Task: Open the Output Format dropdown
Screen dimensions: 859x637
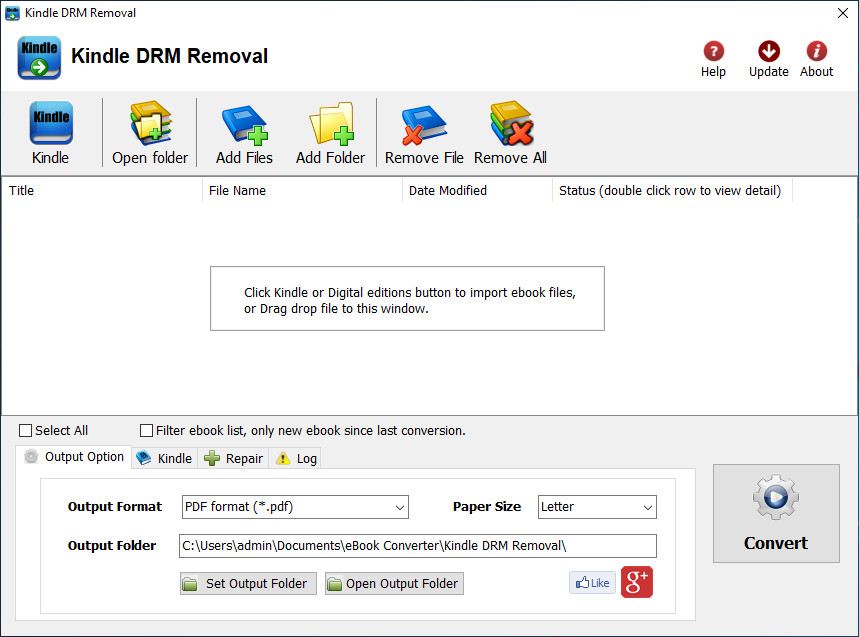Action: tap(295, 507)
